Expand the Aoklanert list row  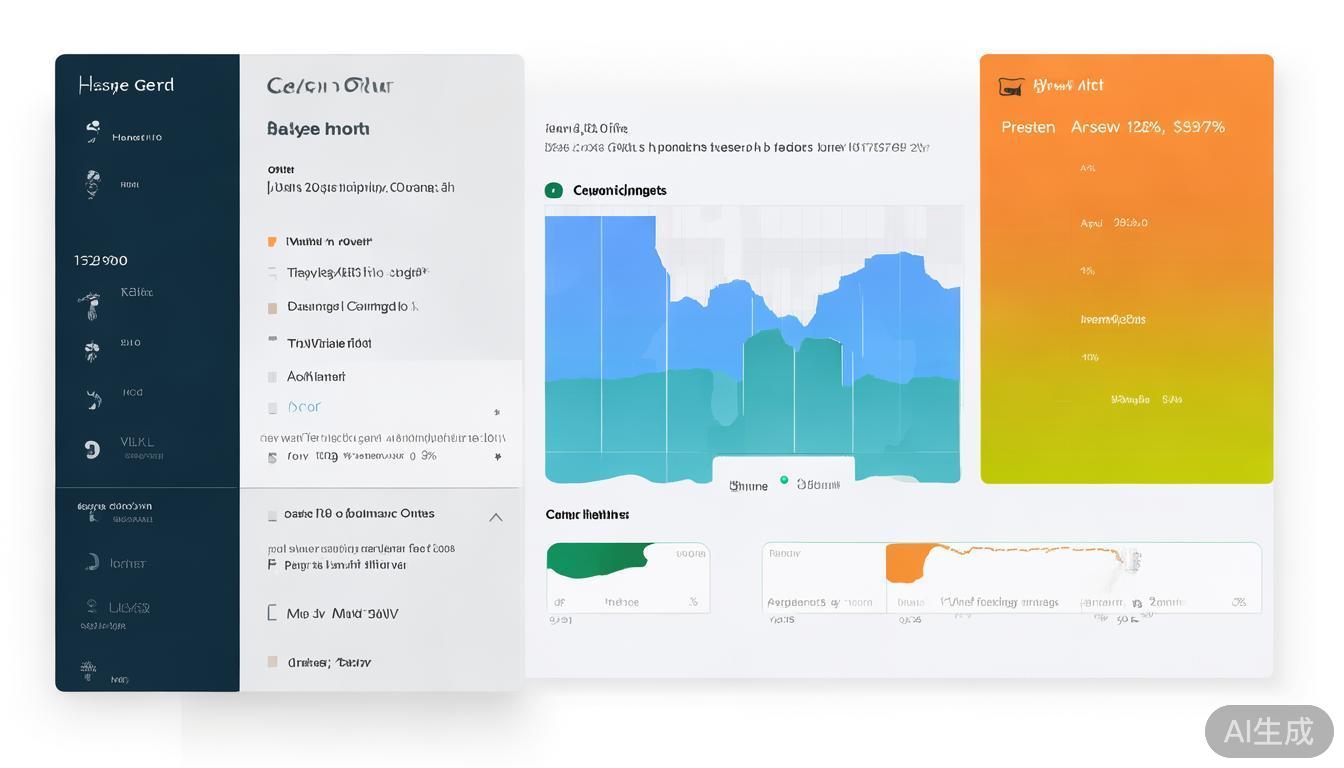click(316, 377)
